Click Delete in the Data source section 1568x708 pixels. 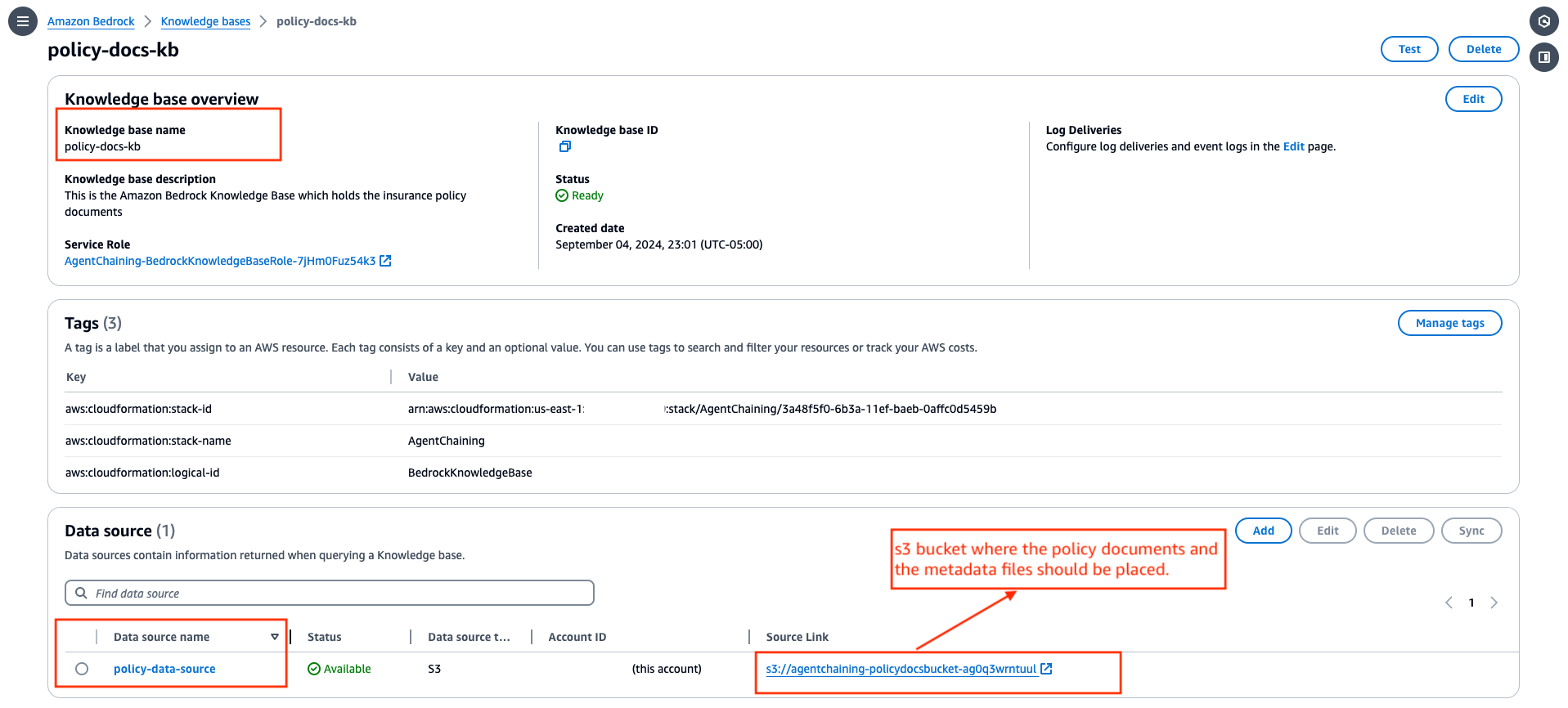tap(1399, 531)
